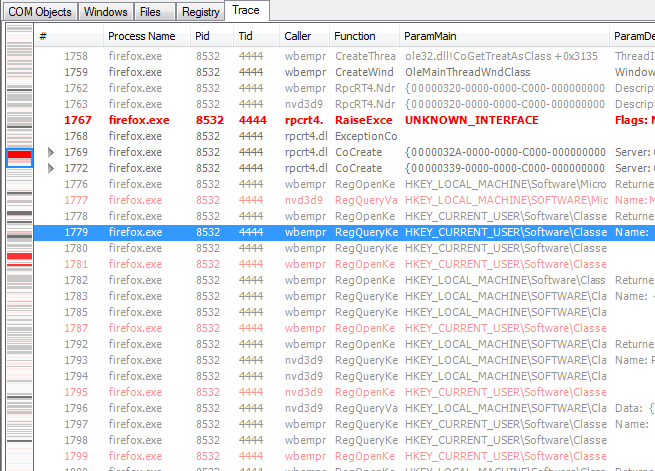Screen dimensions: 655x471
Task: Select row 1762 RpcRT4.Ndr
Action: (344, 88)
